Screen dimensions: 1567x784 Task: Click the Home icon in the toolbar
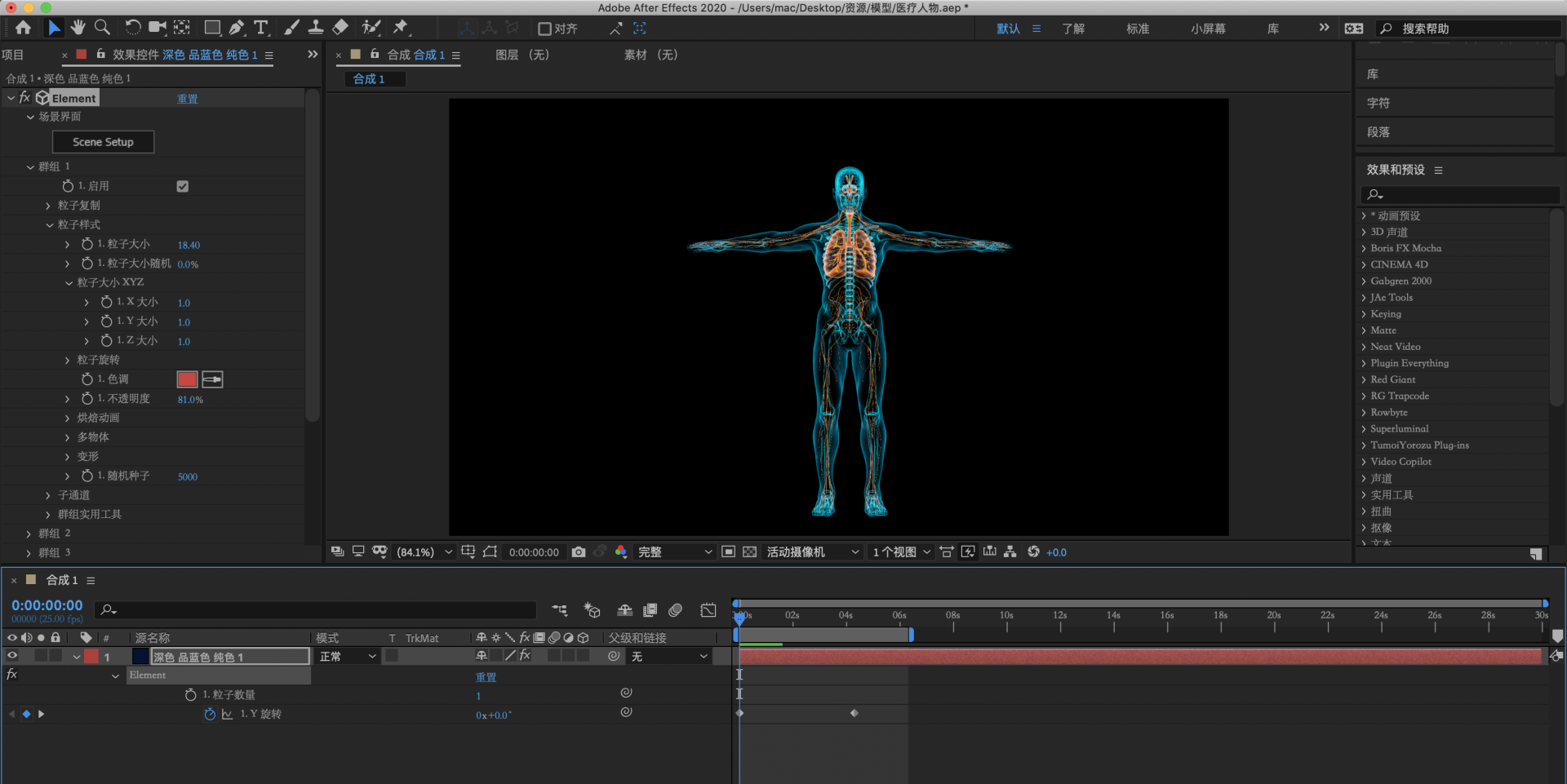click(x=23, y=28)
